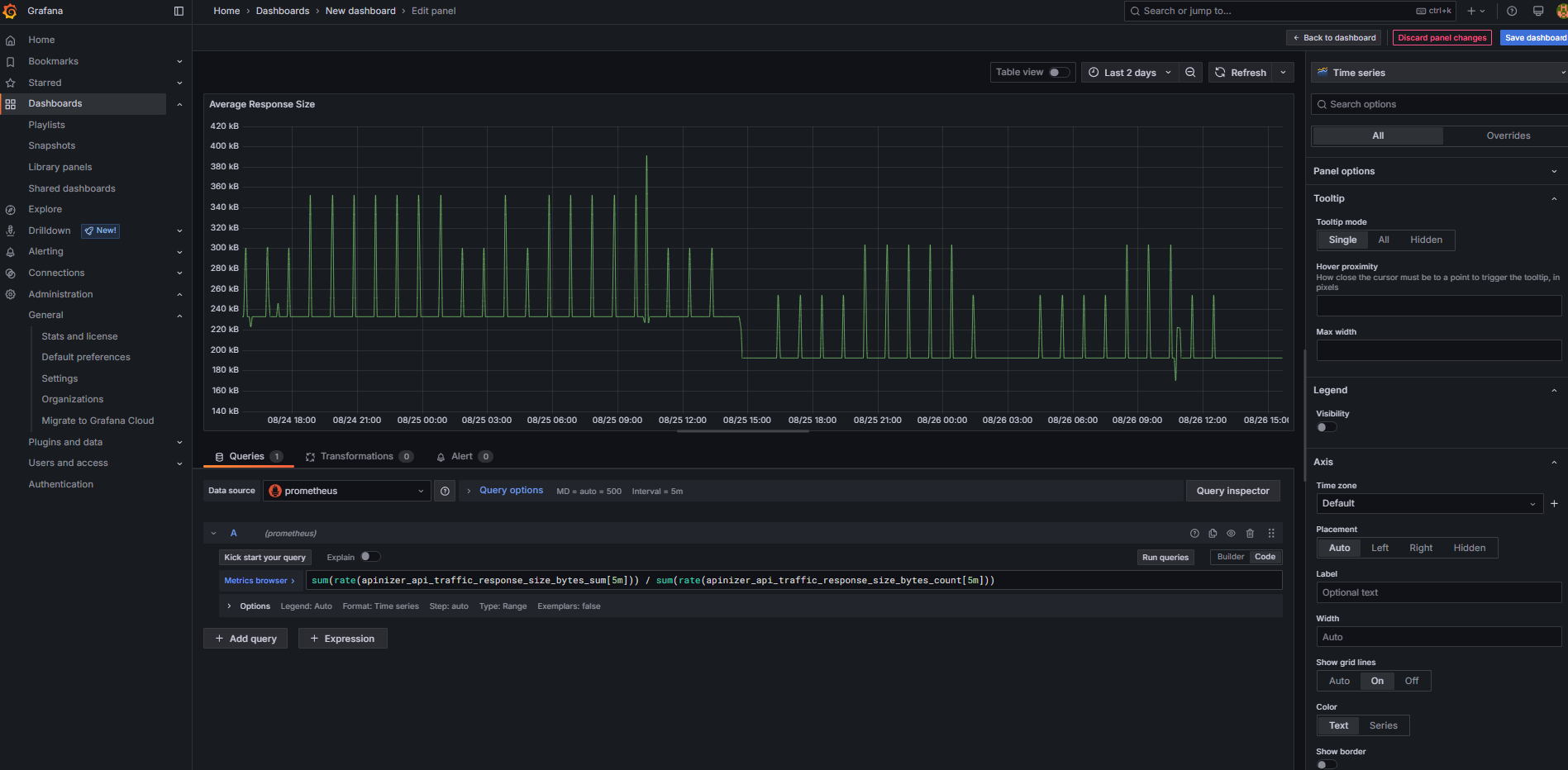Switch to the Queries tab
This screenshot has height=770, width=1568.
coord(248,457)
